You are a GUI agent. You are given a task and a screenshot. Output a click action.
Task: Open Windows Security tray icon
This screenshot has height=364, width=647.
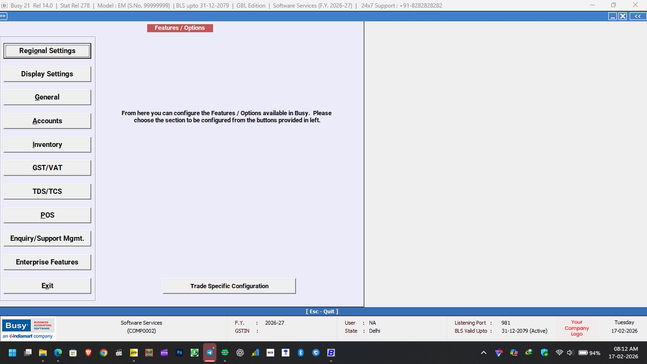coord(544,352)
